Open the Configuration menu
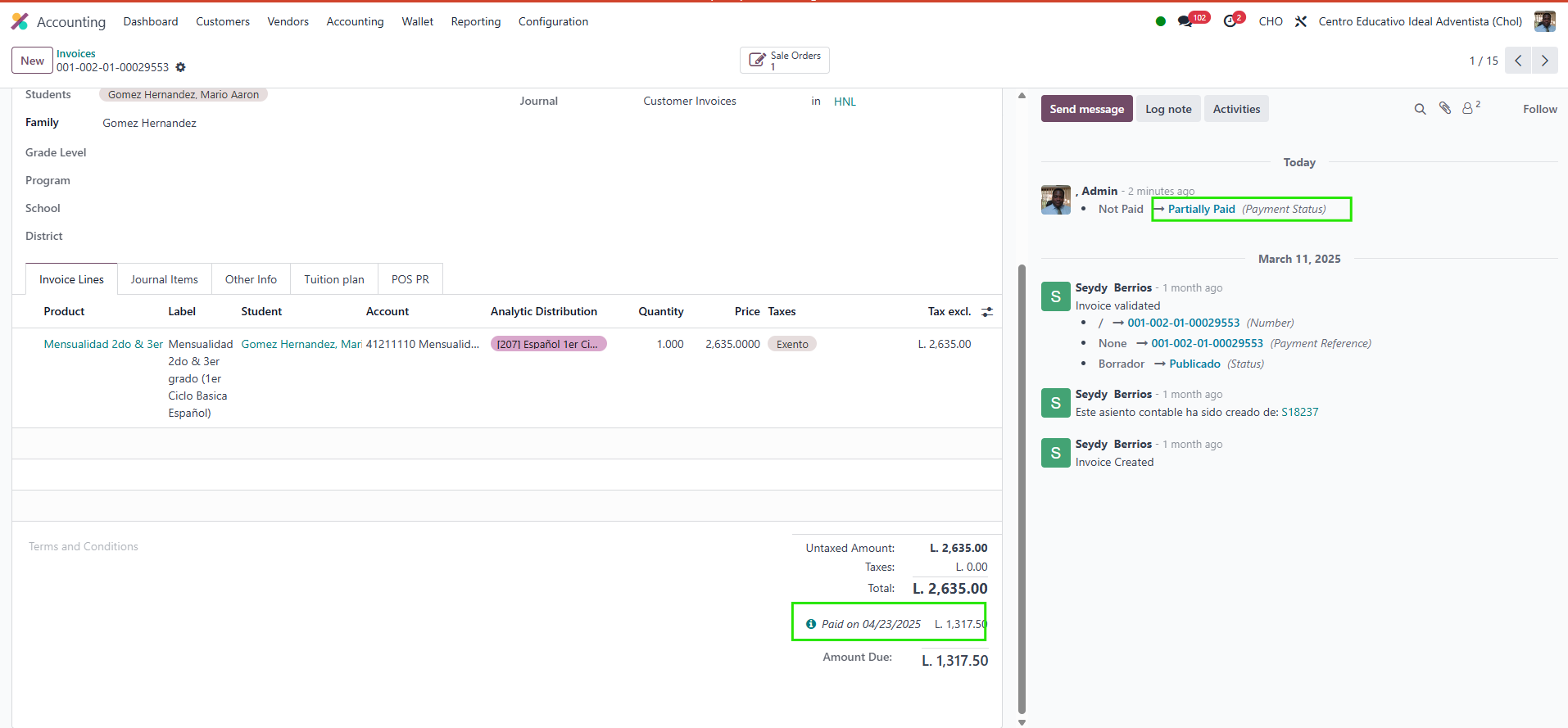The height and width of the screenshot is (728, 1568). (553, 21)
